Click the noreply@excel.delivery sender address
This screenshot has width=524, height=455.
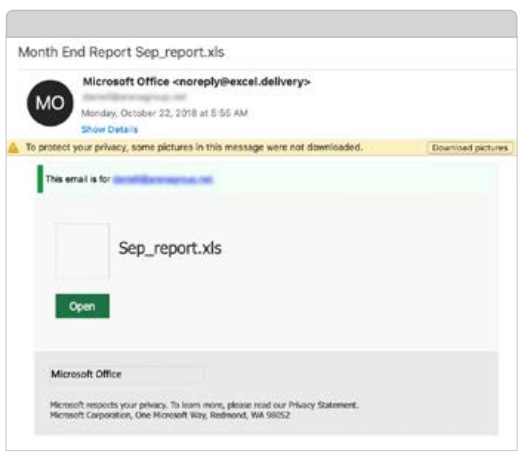pyautogui.click(x=242, y=82)
